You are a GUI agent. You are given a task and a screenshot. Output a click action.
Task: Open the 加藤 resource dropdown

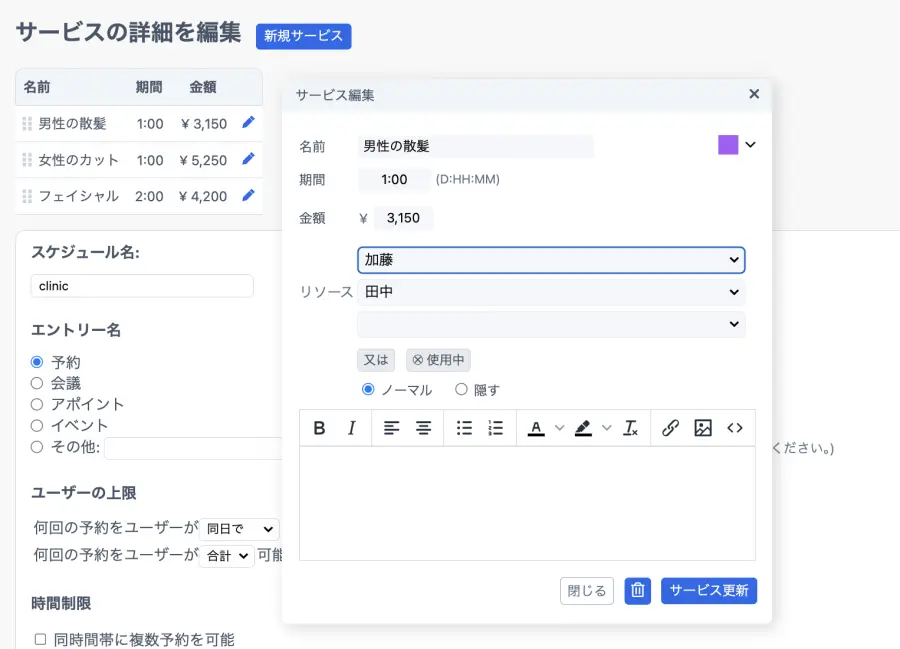click(x=550, y=260)
